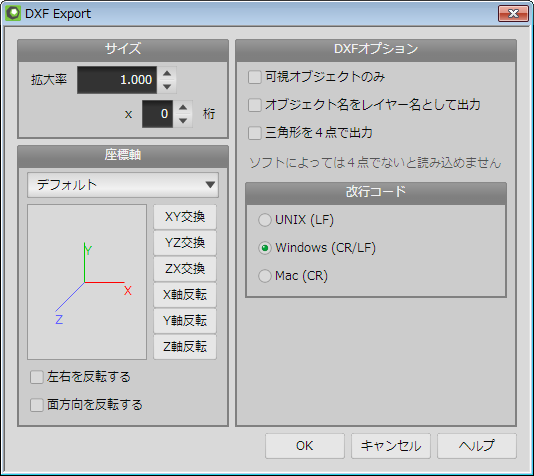Viewport: 534px width, 476px height.
Task: Select the Mac (CR) line ending option
Action: click(x=265, y=276)
